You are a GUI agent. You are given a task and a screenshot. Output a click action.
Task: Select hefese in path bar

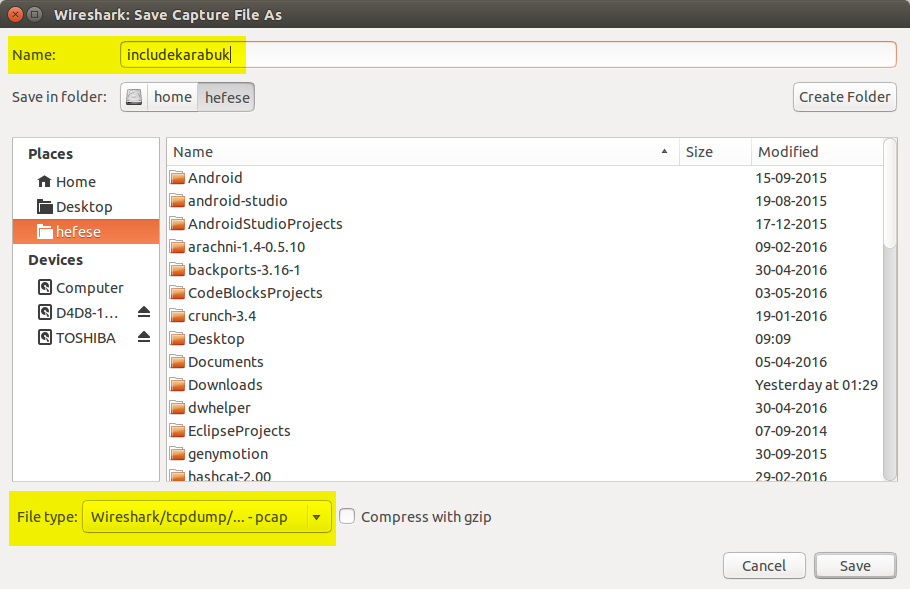pos(227,97)
